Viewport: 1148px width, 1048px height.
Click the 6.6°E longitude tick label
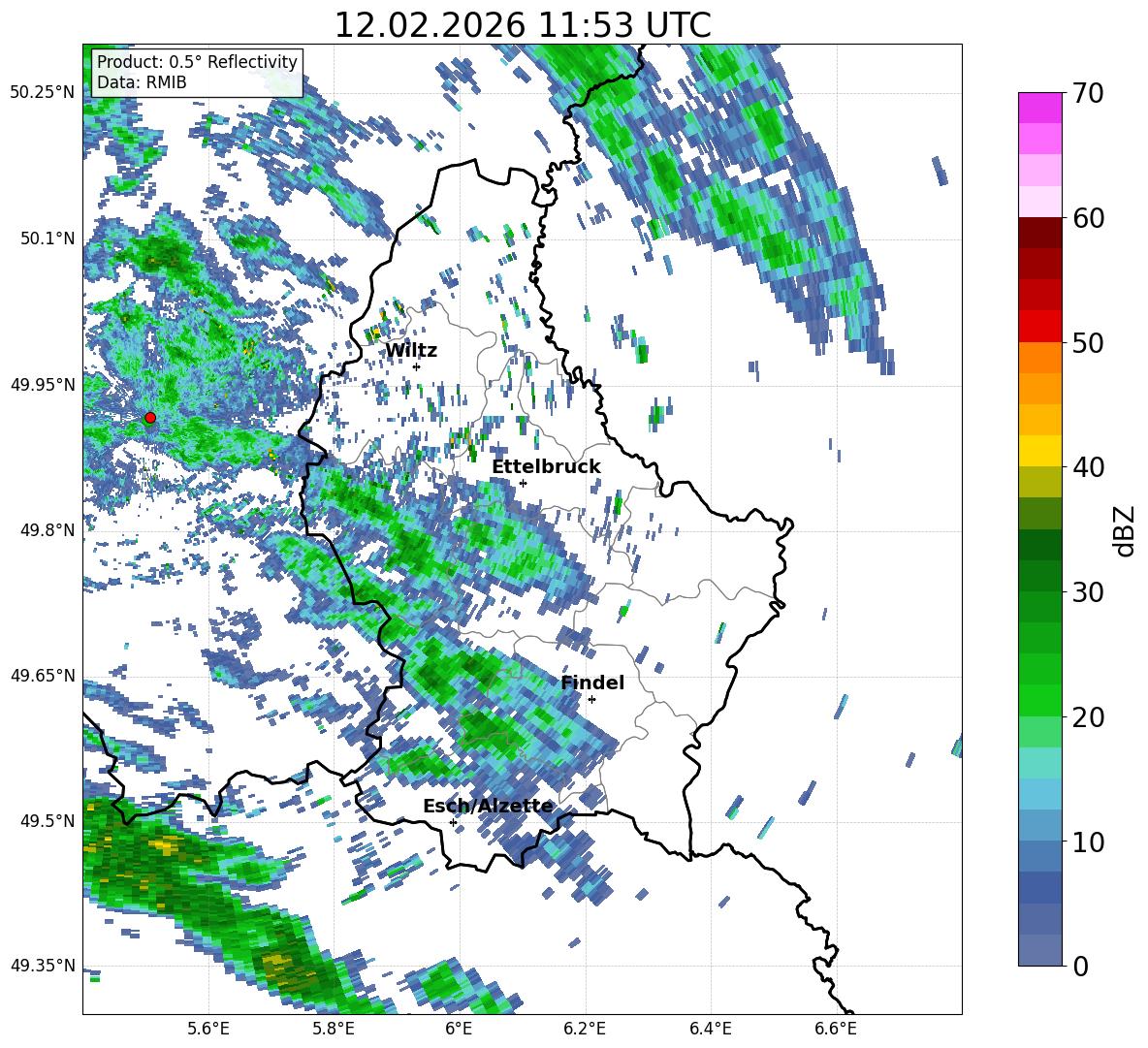point(835,1030)
